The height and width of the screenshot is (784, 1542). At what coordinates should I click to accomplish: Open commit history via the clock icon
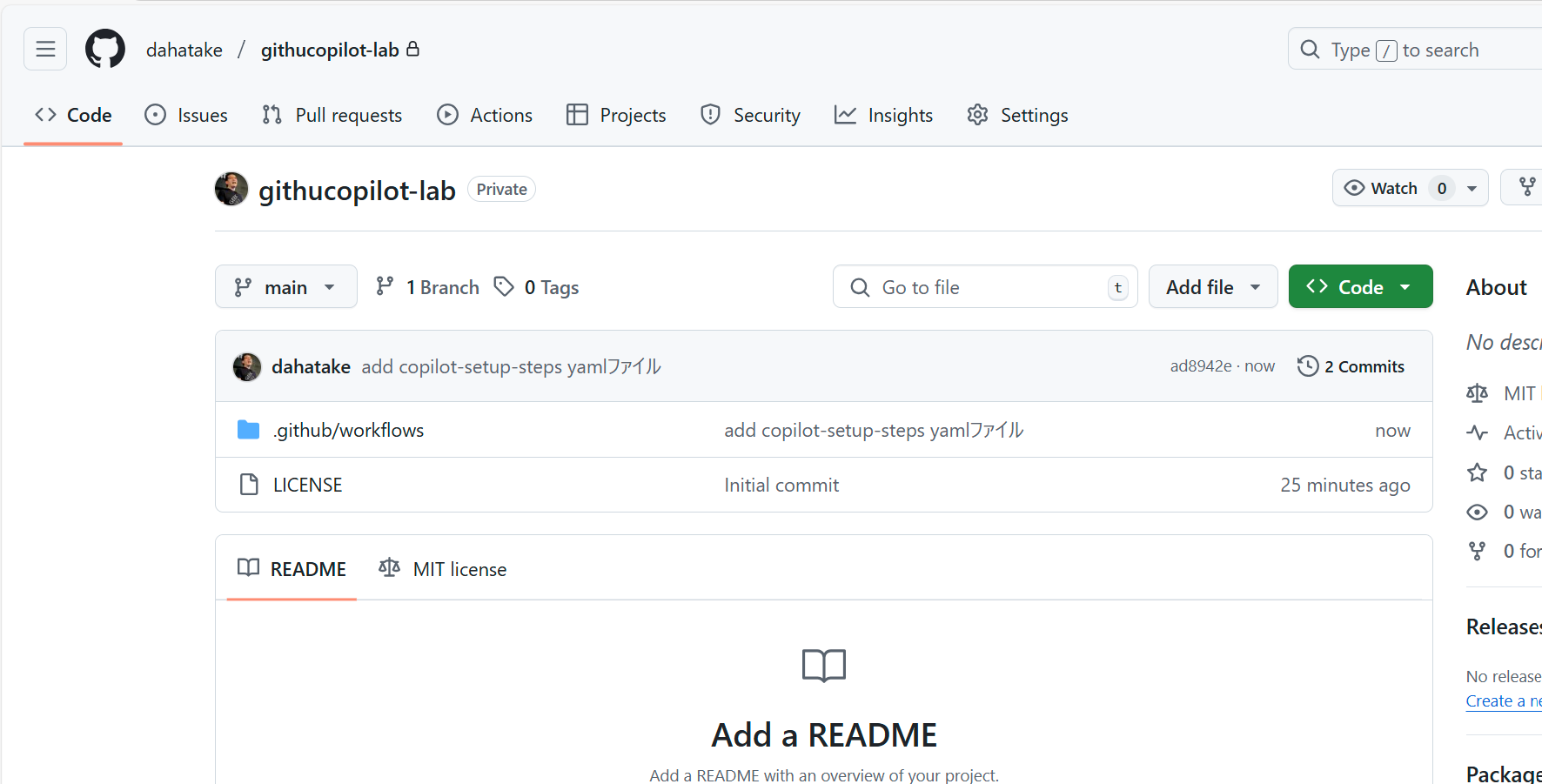pyautogui.click(x=1307, y=365)
